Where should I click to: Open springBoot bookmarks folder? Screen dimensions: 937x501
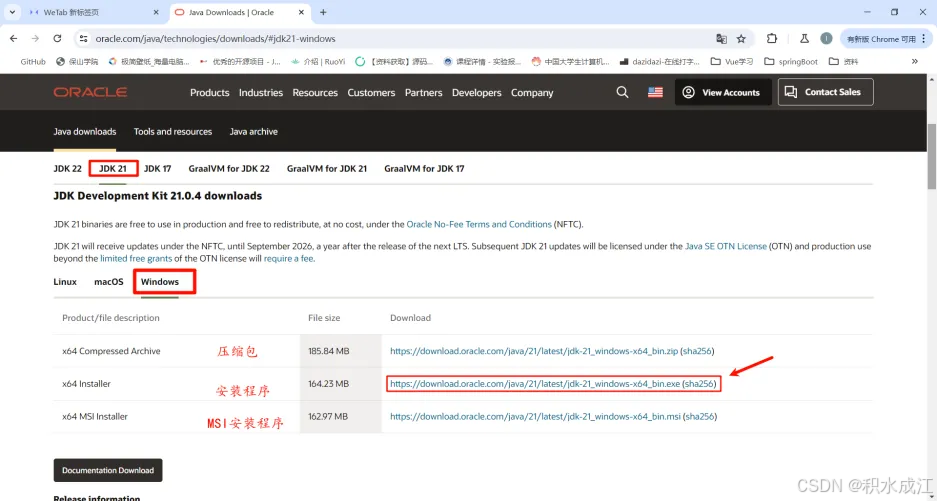(791, 62)
